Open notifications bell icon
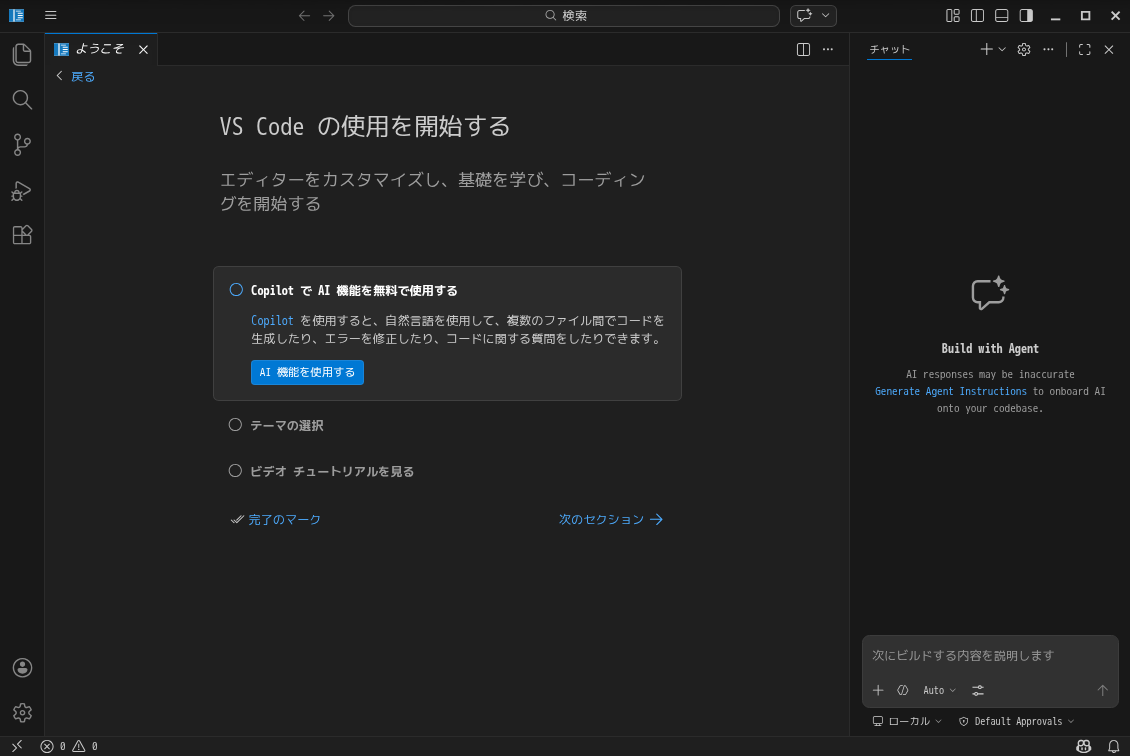 coord(1113,746)
